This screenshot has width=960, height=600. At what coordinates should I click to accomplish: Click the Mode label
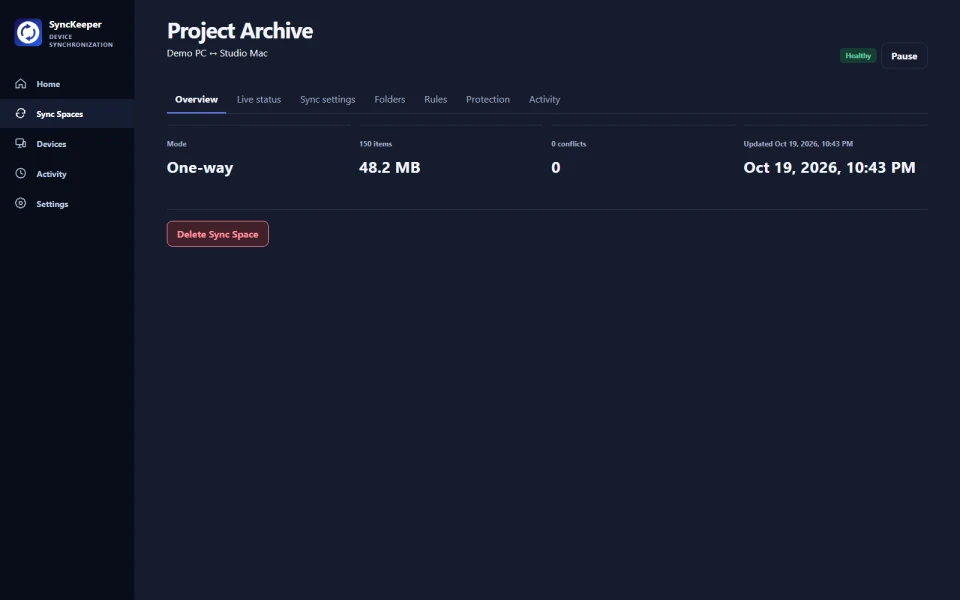[177, 144]
